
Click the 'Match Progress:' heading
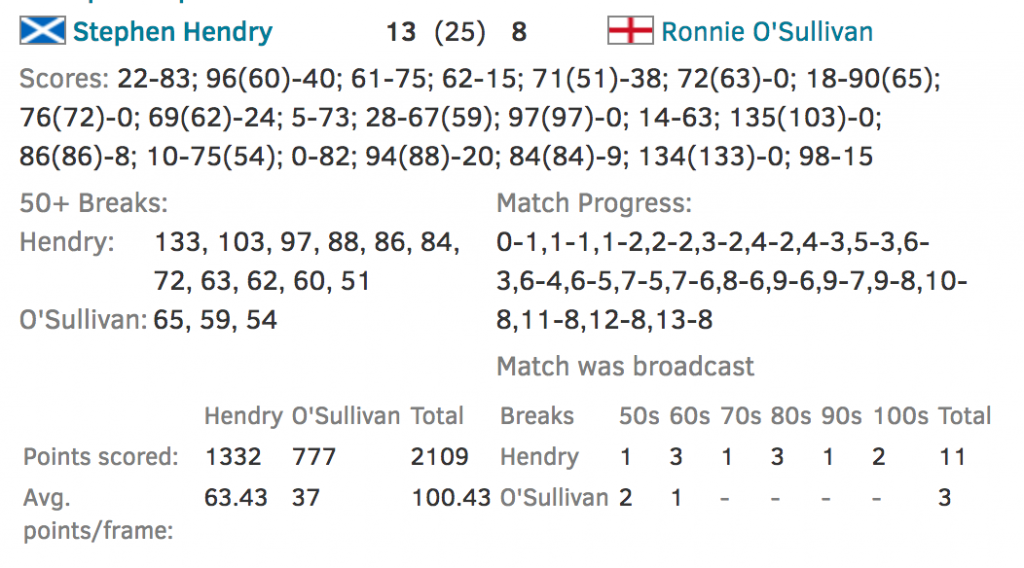pyautogui.click(x=594, y=204)
